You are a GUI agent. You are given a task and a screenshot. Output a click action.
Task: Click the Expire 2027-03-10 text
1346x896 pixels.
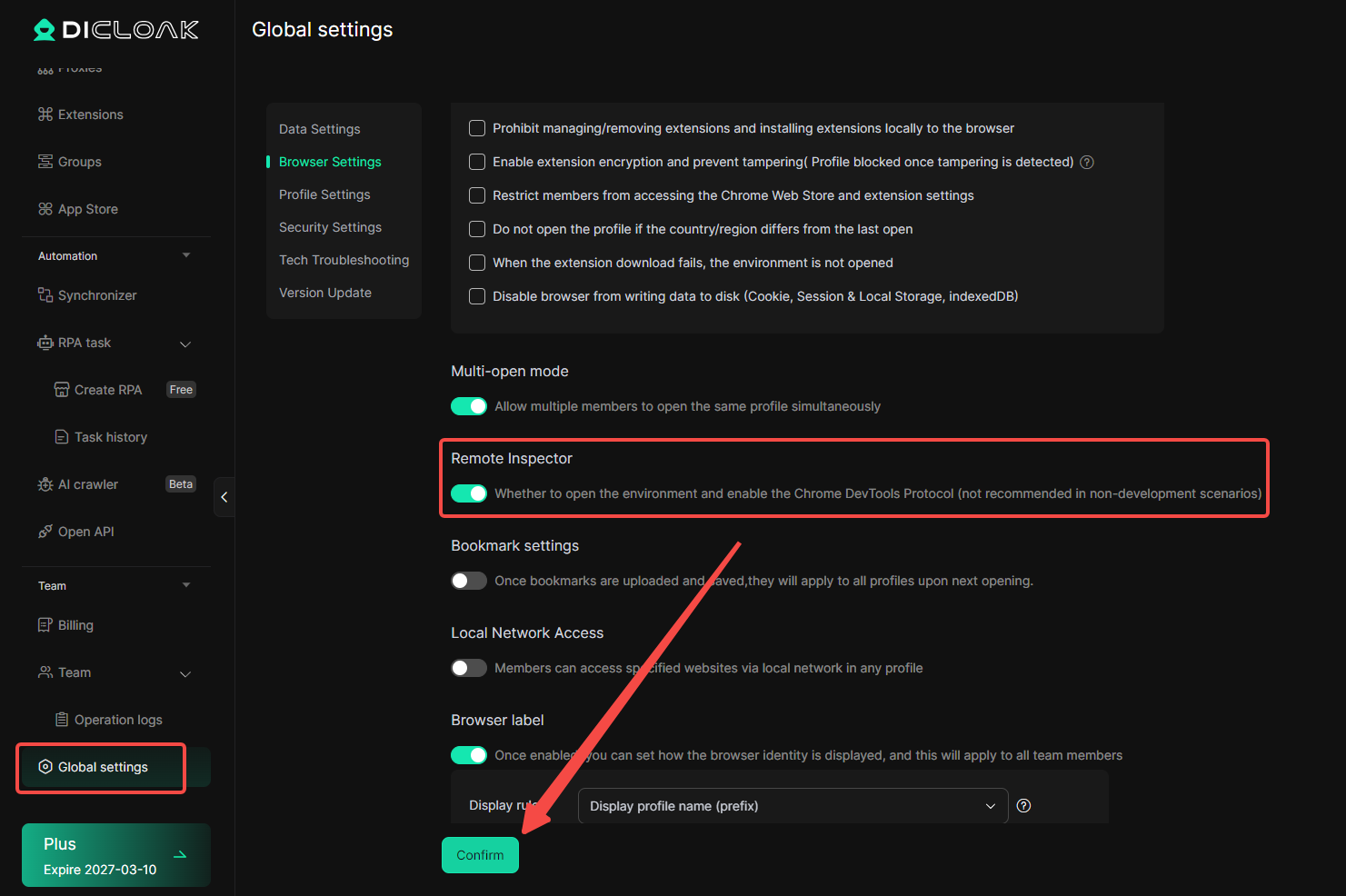tap(100, 870)
